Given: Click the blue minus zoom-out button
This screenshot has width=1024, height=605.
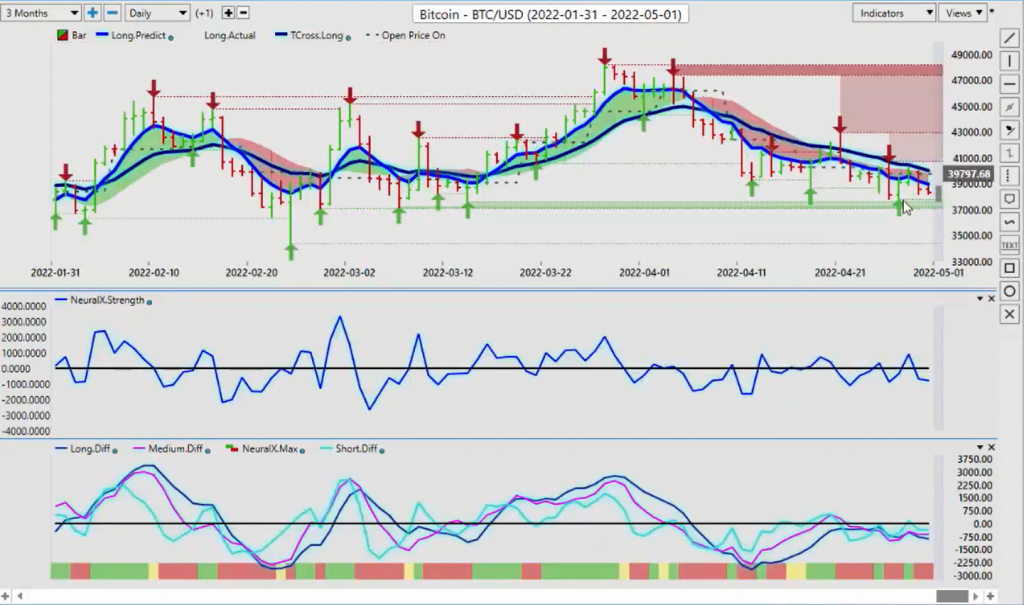Looking at the screenshot, I should coord(112,12).
